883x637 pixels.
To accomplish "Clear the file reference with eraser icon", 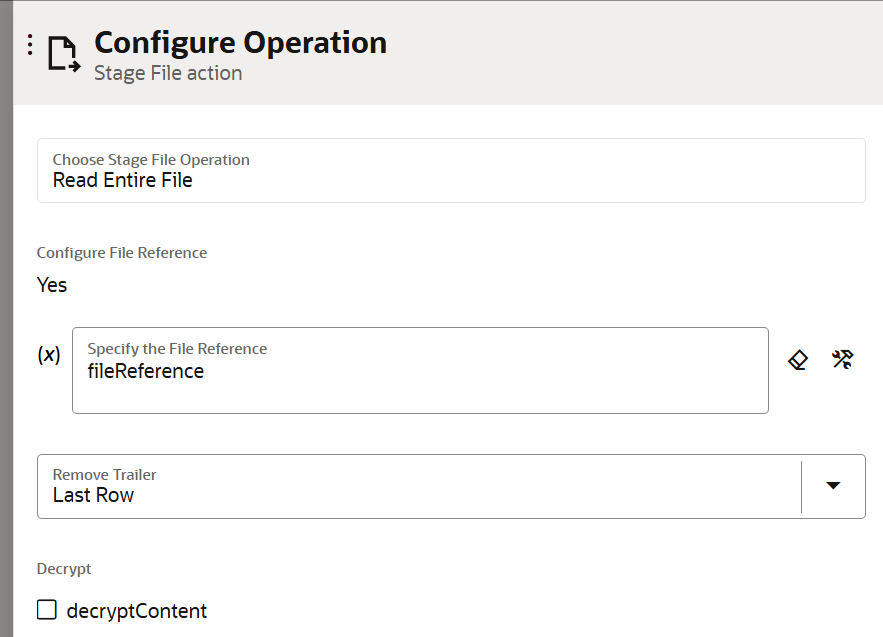I will tap(798, 359).
